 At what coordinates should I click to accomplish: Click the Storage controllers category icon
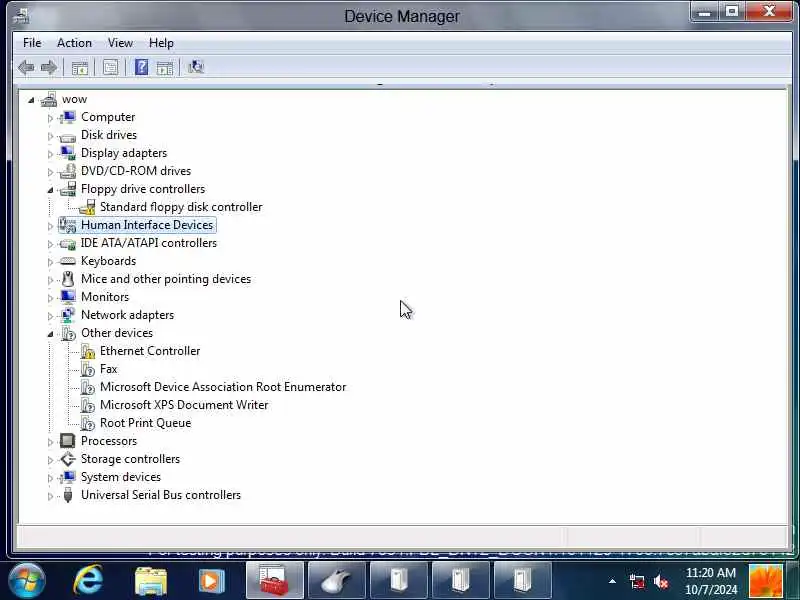(67, 459)
